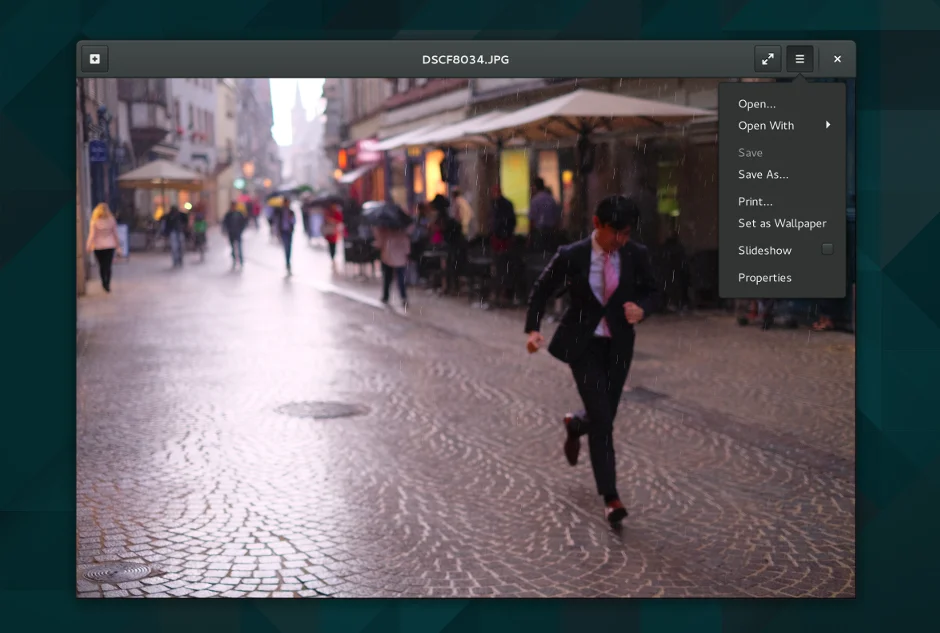The width and height of the screenshot is (940, 633).
Task: Select Save As... in the menu
Action: [763, 175]
